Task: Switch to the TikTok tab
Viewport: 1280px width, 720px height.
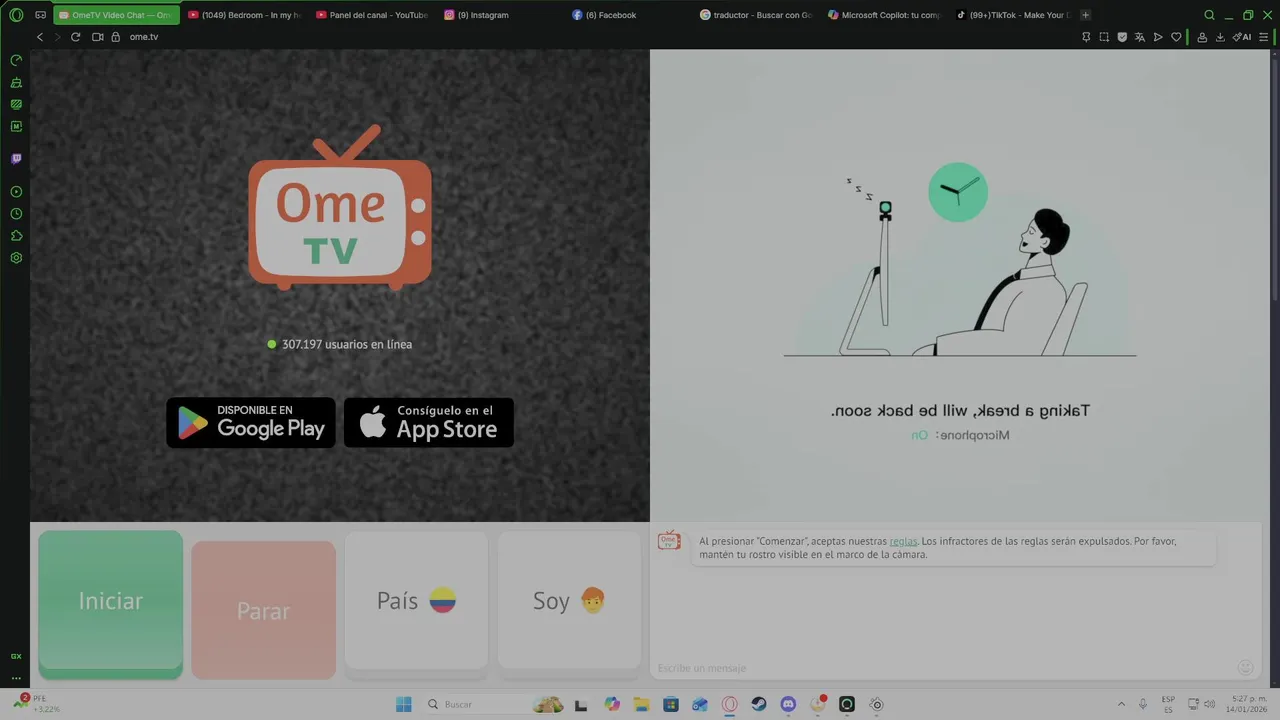Action: tap(1012, 15)
